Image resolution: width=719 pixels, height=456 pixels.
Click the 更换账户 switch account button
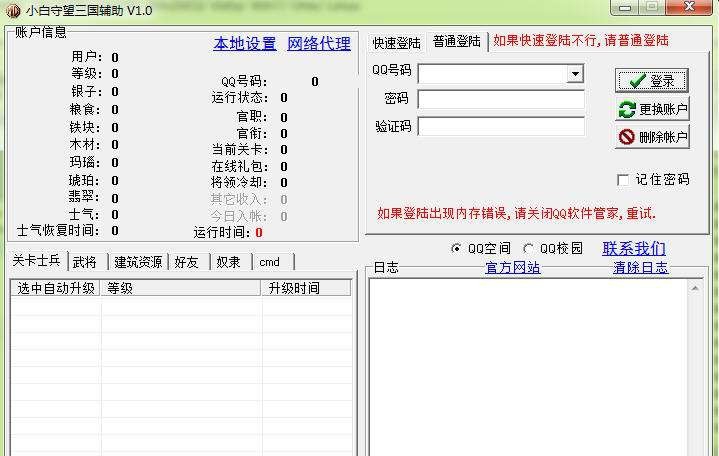point(652,109)
